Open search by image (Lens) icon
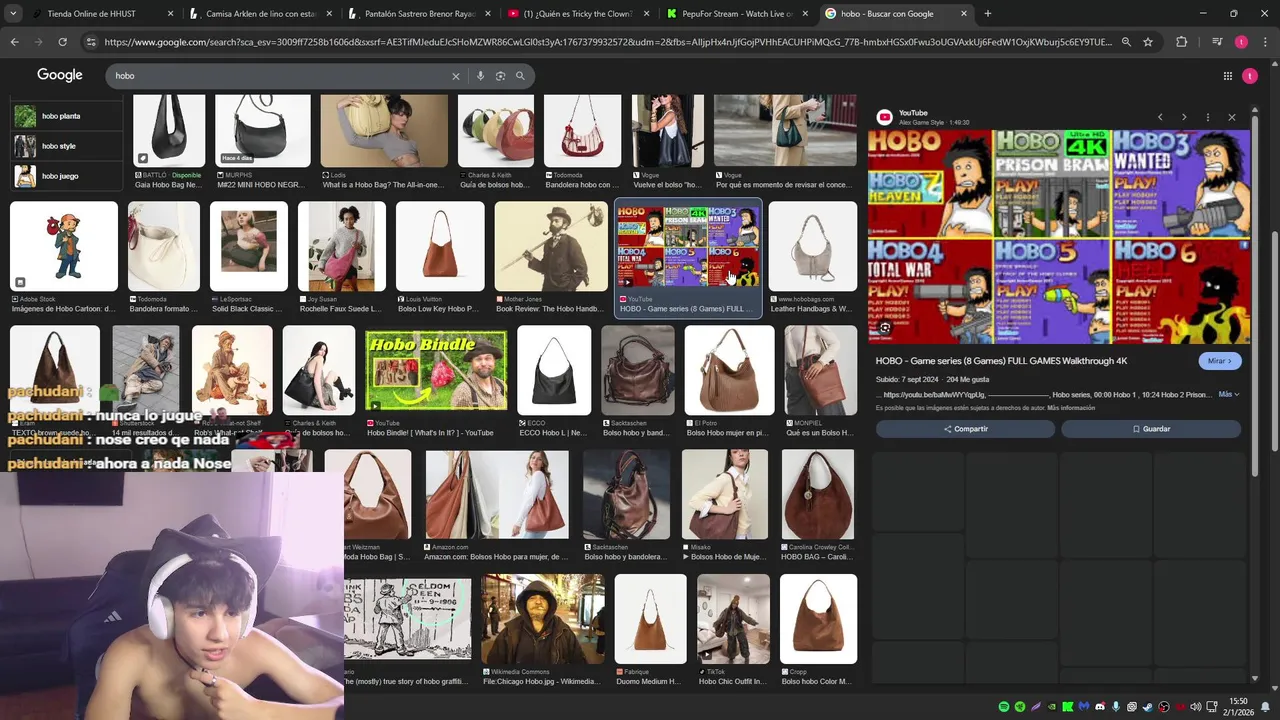This screenshot has height=720, width=1280. coord(500,76)
